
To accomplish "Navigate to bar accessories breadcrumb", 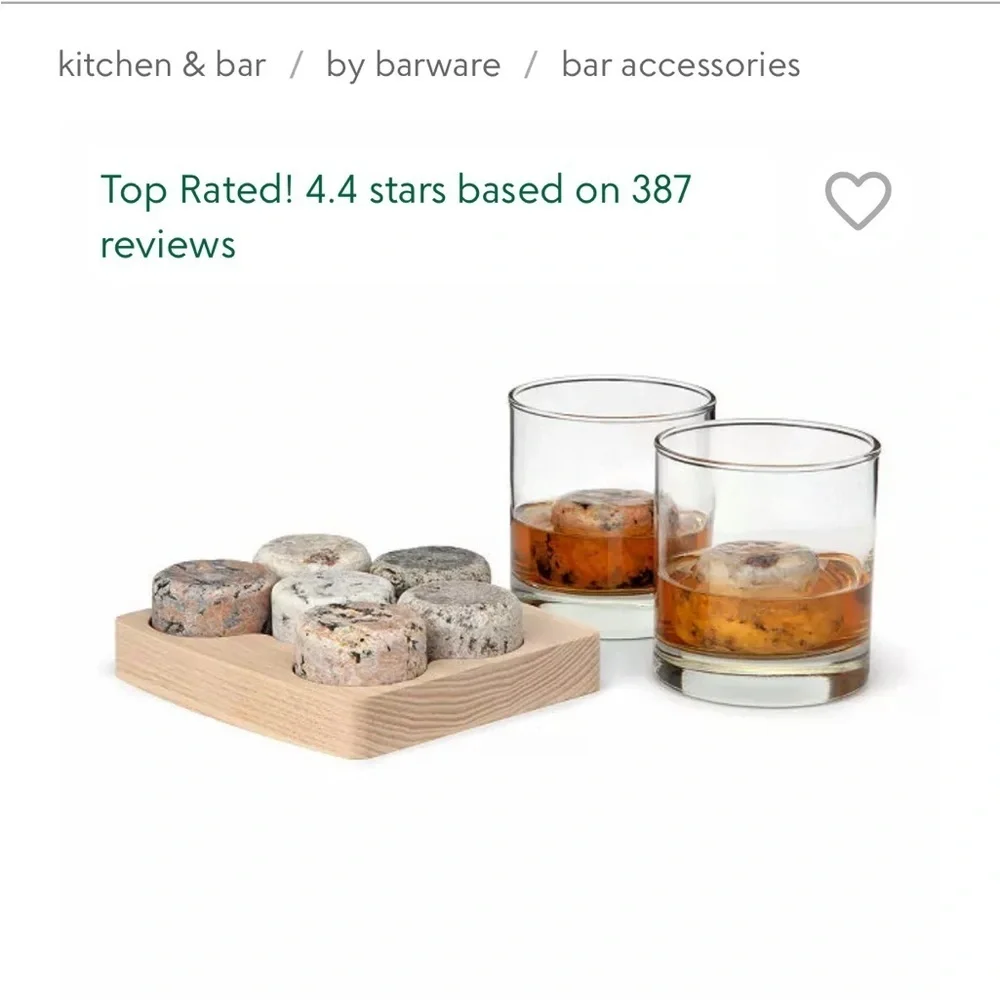I will [x=680, y=65].
